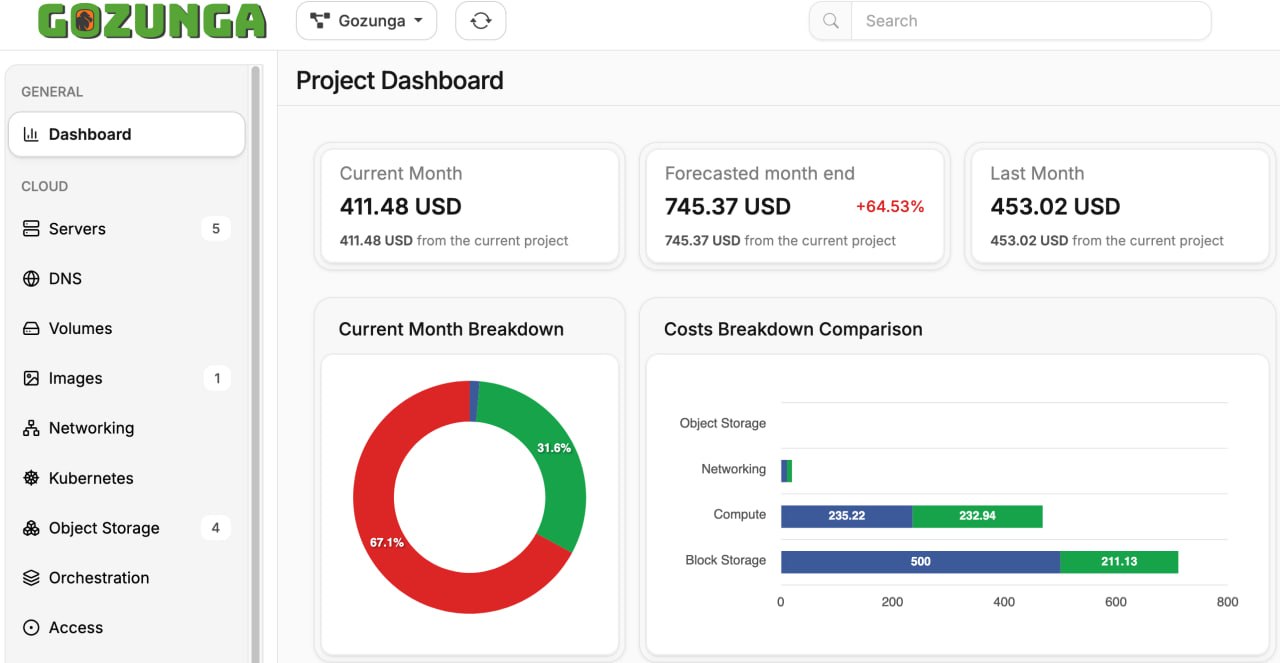This screenshot has width=1280, height=663.
Task: Click the Forecasted month end label
Action: coord(760,174)
